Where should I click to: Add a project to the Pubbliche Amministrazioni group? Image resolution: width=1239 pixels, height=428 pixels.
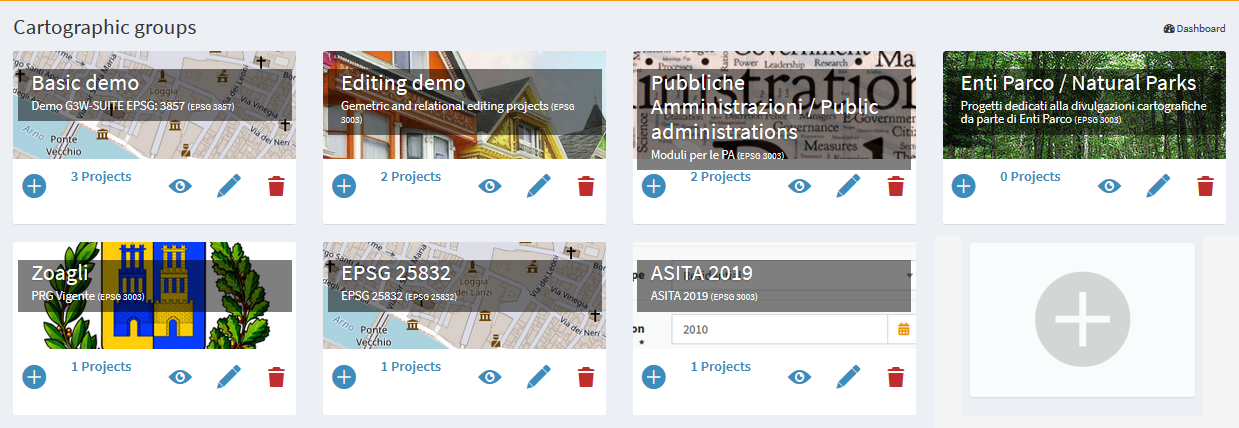pos(654,186)
